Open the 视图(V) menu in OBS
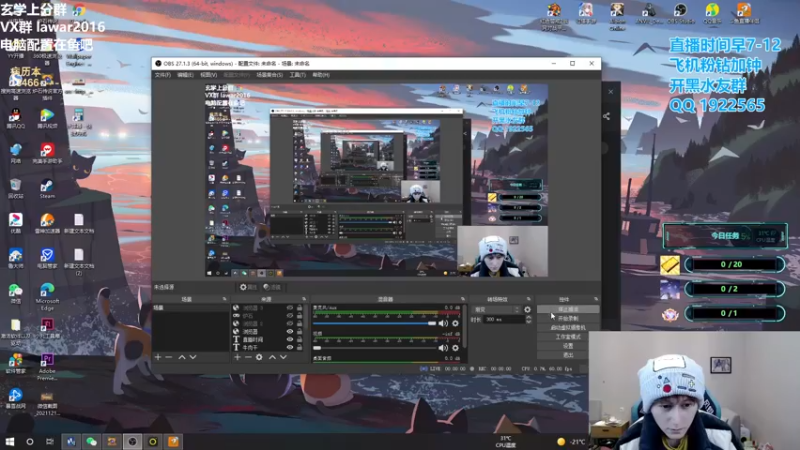Screen dimensions: 800x450 208,75
